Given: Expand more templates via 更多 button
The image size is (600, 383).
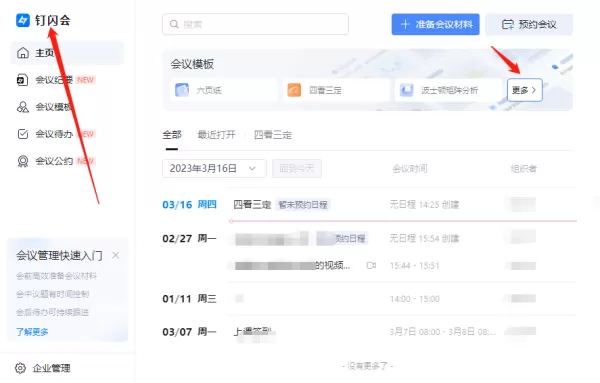Looking at the screenshot, I should point(525,90).
